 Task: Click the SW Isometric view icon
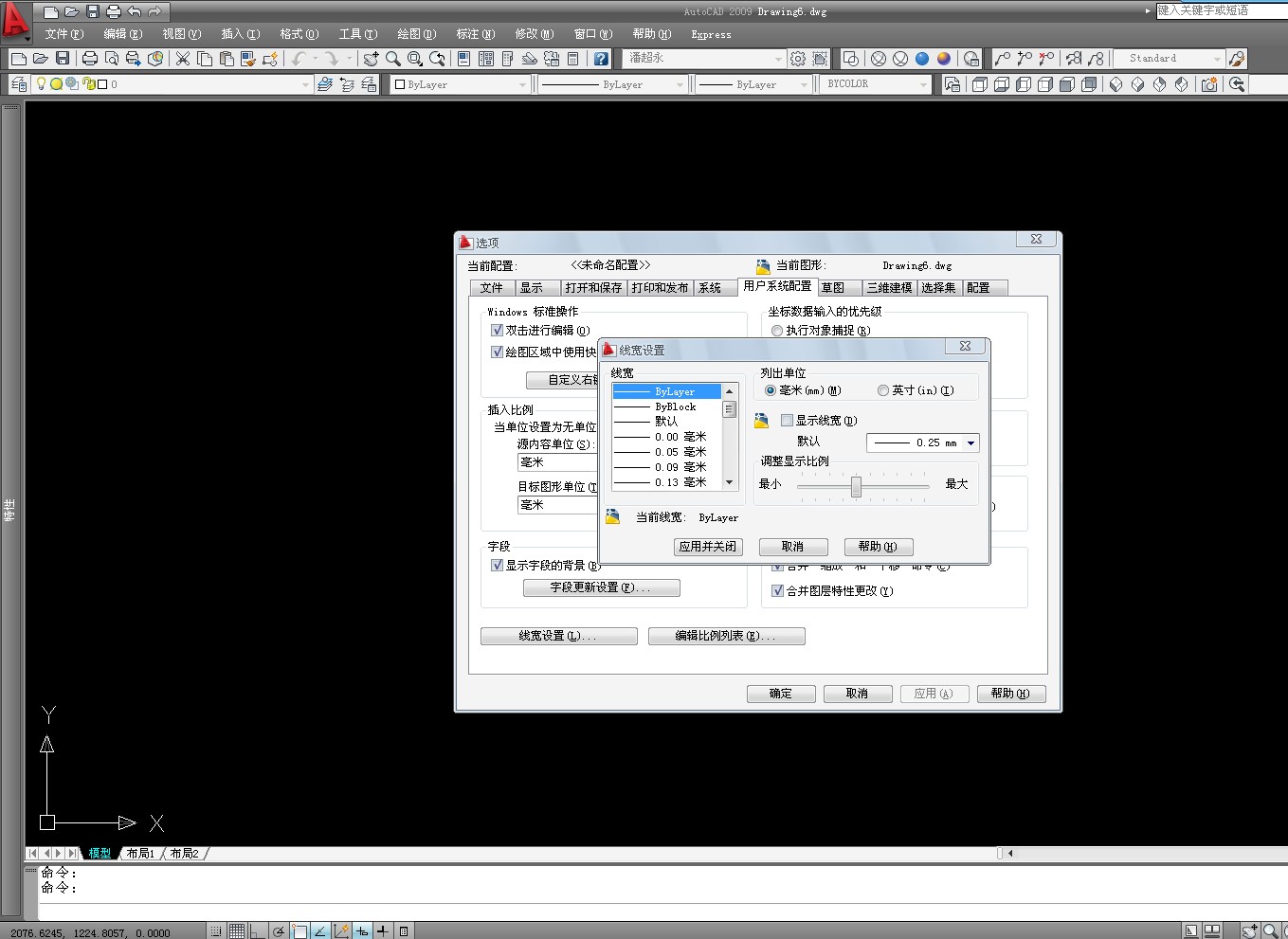[x=1116, y=84]
